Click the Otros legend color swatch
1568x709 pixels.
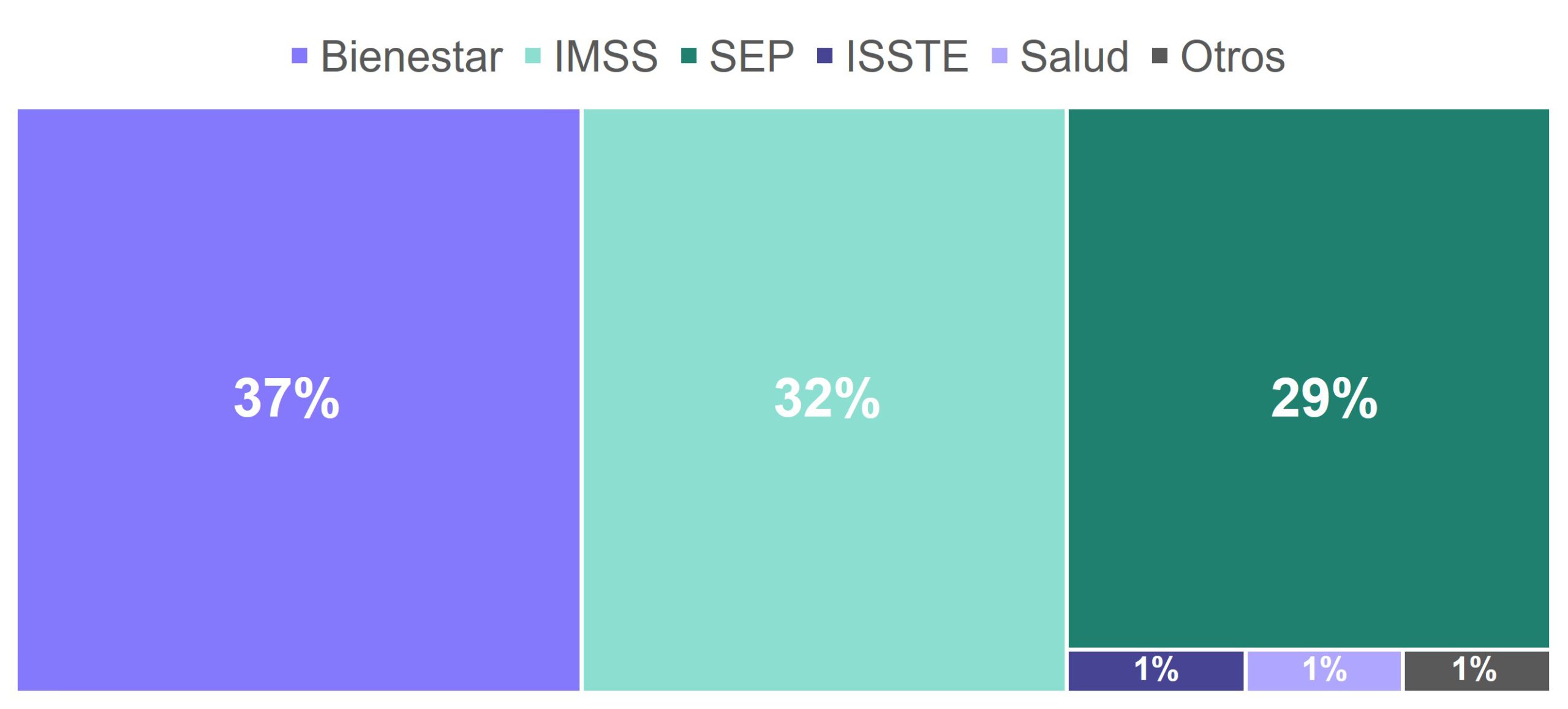pyautogui.click(x=1159, y=56)
